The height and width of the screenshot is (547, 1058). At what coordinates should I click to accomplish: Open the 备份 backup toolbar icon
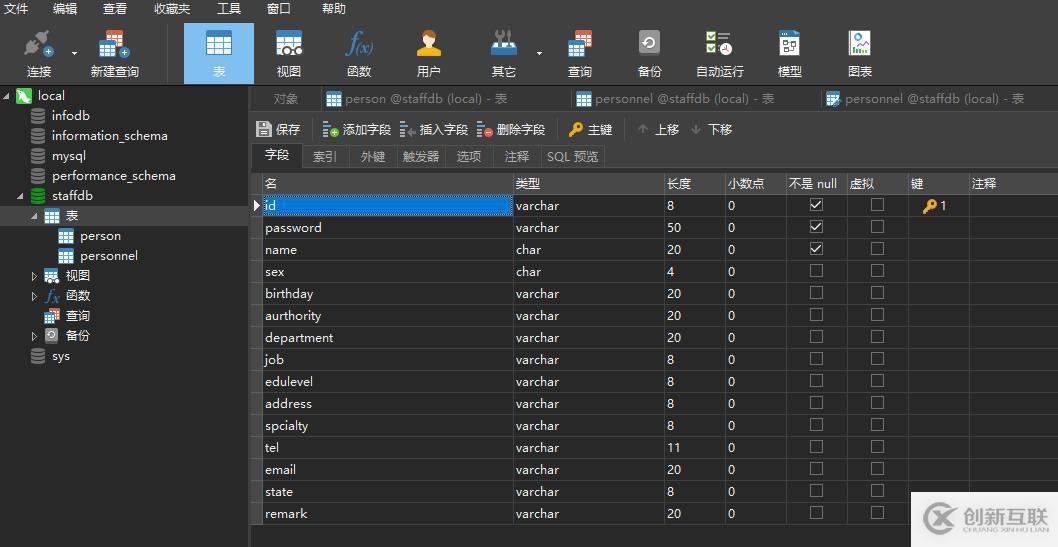tap(649, 53)
